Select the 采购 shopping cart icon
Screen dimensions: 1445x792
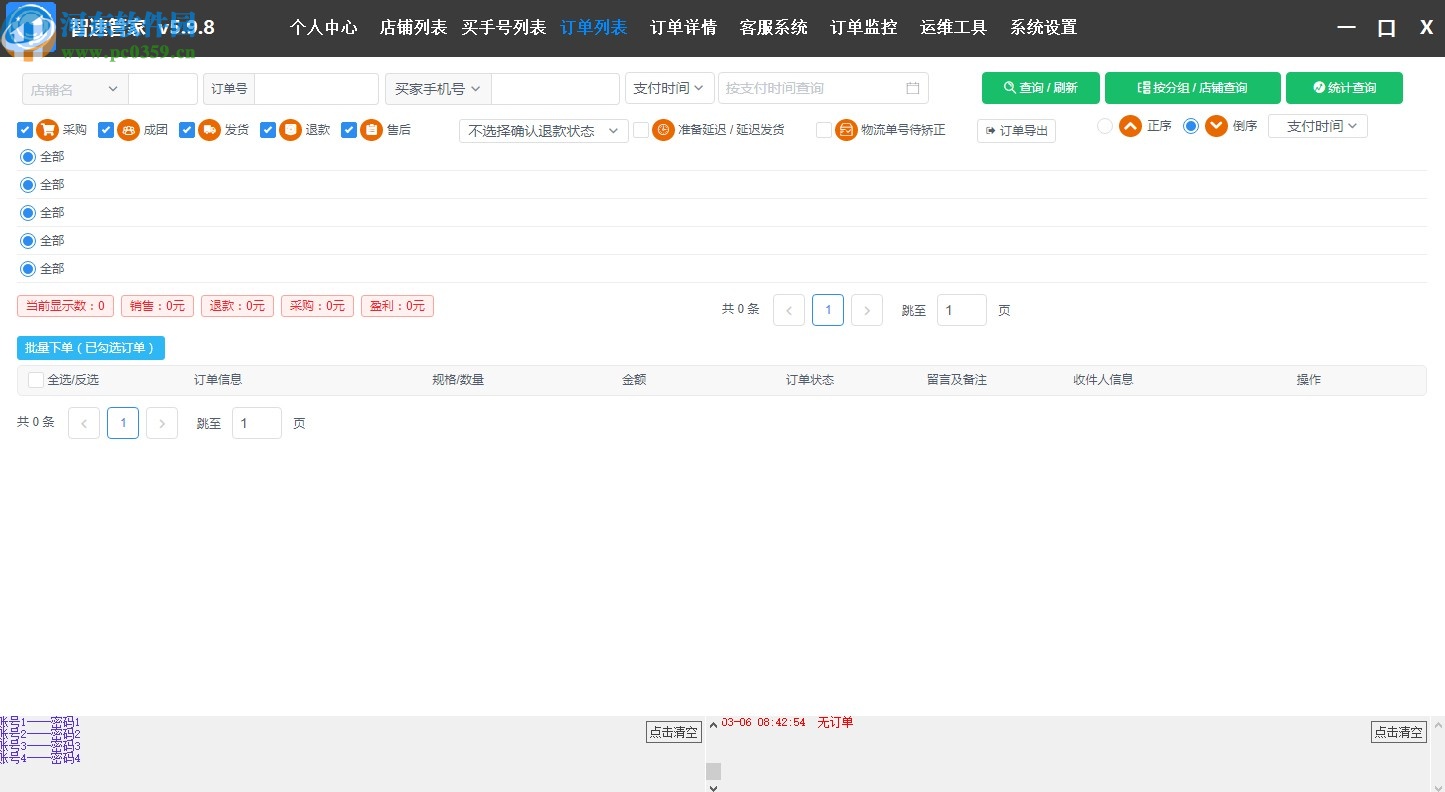click(x=47, y=129)
